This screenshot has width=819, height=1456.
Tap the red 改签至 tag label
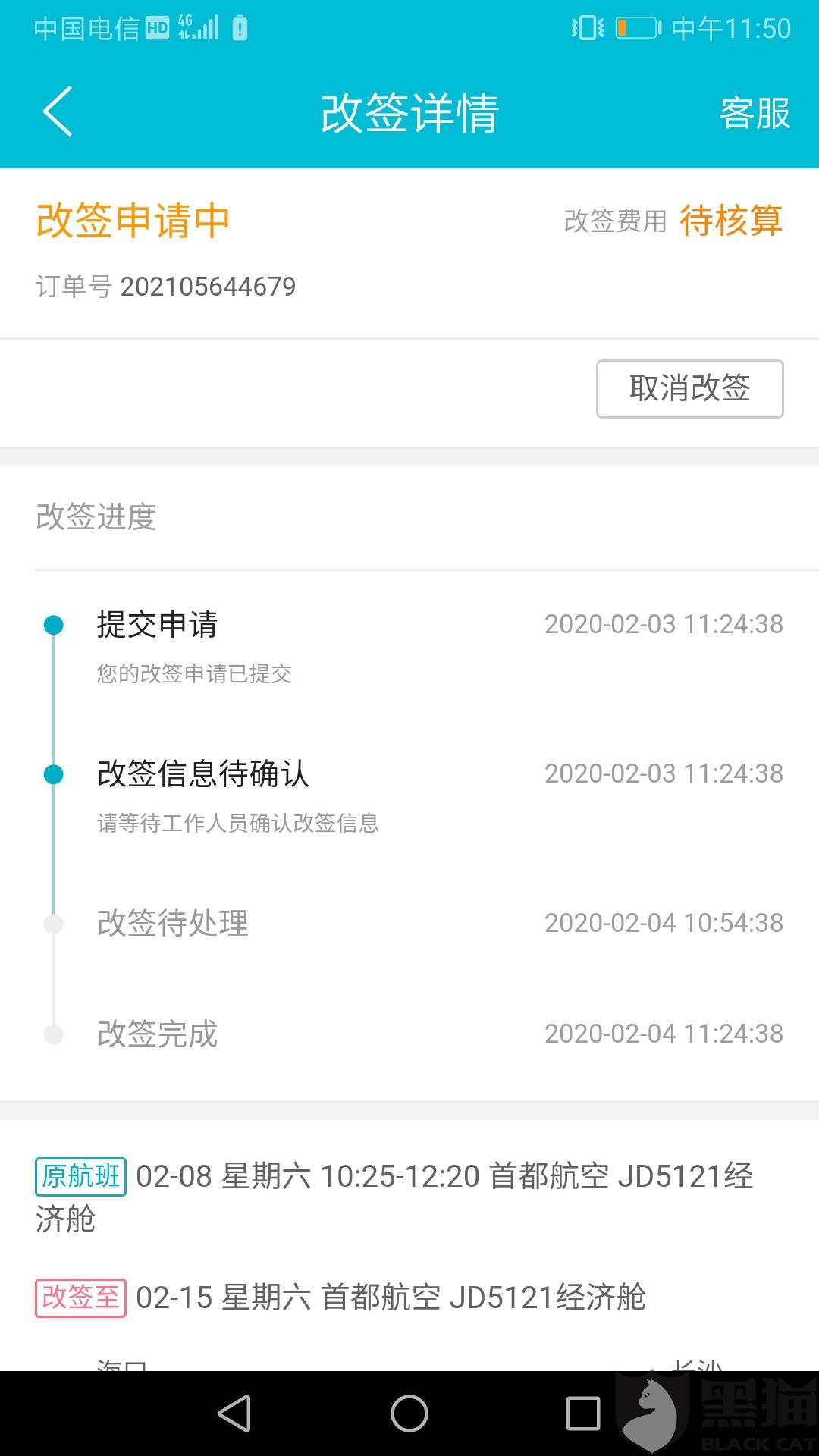[x=80, y=1298]
